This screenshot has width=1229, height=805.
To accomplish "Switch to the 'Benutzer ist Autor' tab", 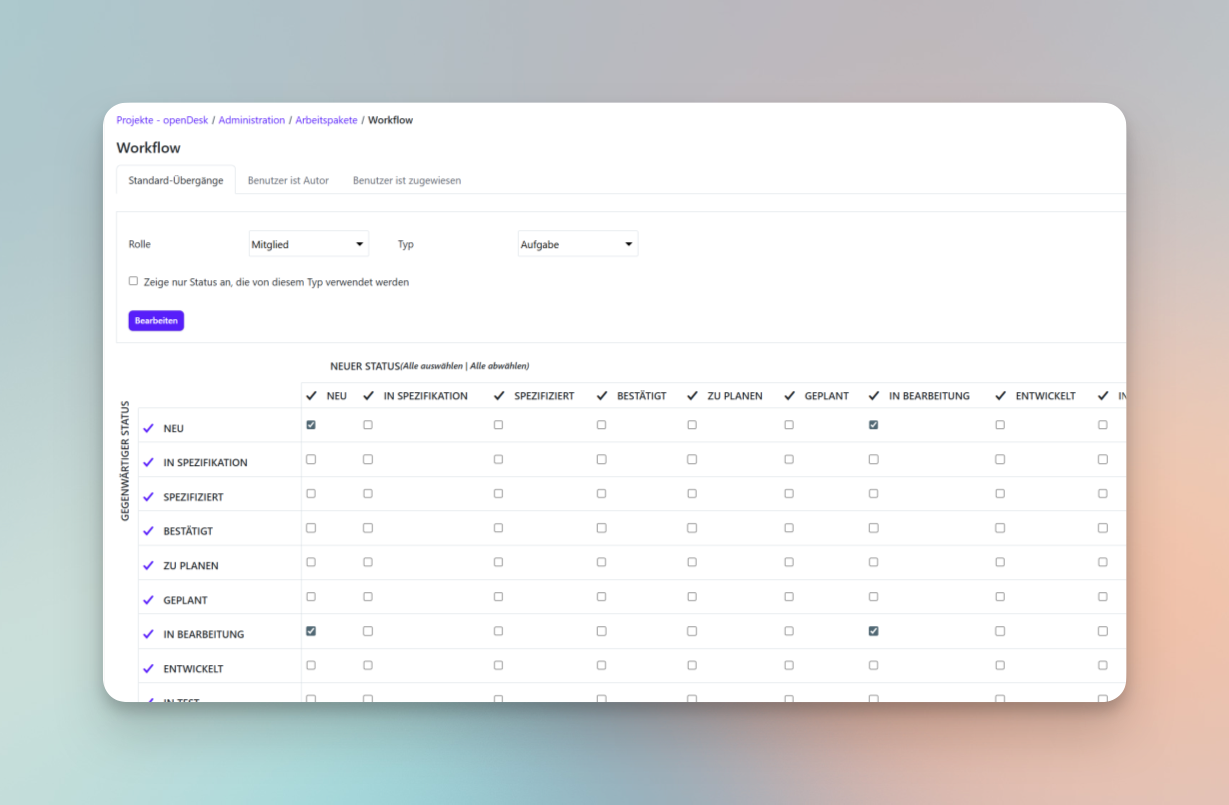I will tap(288, 180).
